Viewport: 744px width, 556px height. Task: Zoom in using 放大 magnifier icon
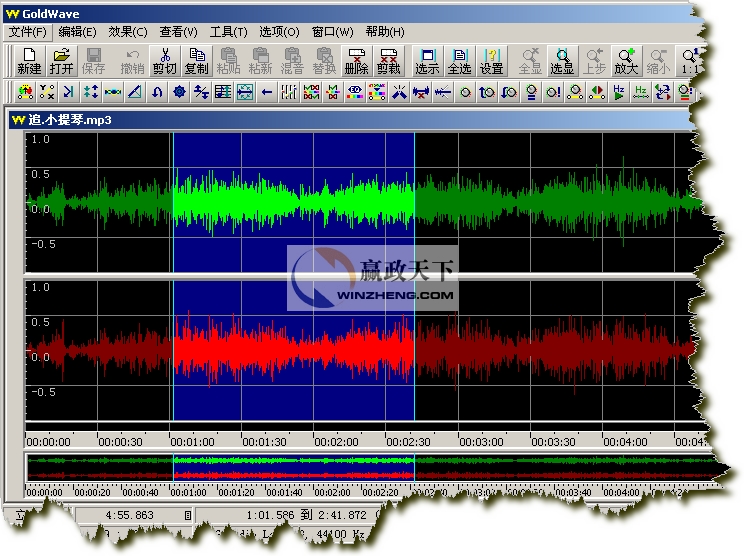click(626, 61)
